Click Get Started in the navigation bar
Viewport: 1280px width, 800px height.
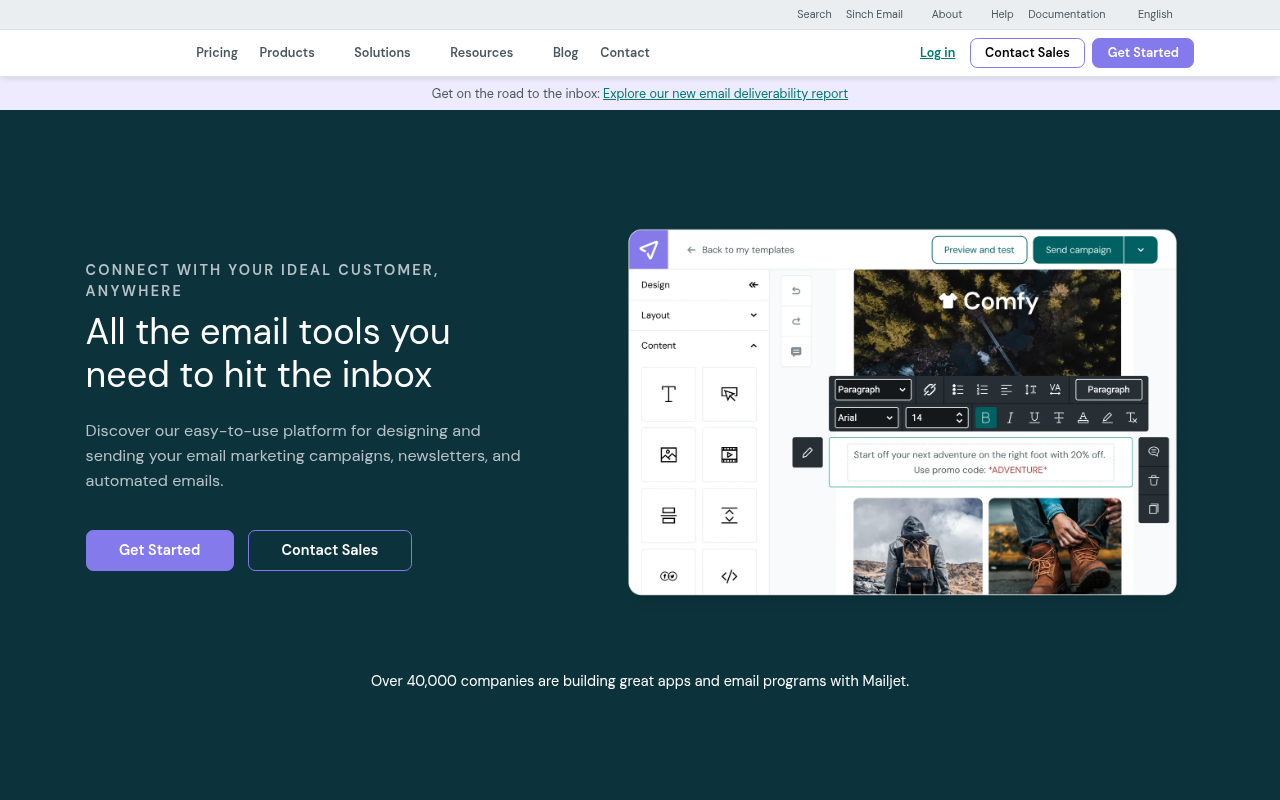1143,53
